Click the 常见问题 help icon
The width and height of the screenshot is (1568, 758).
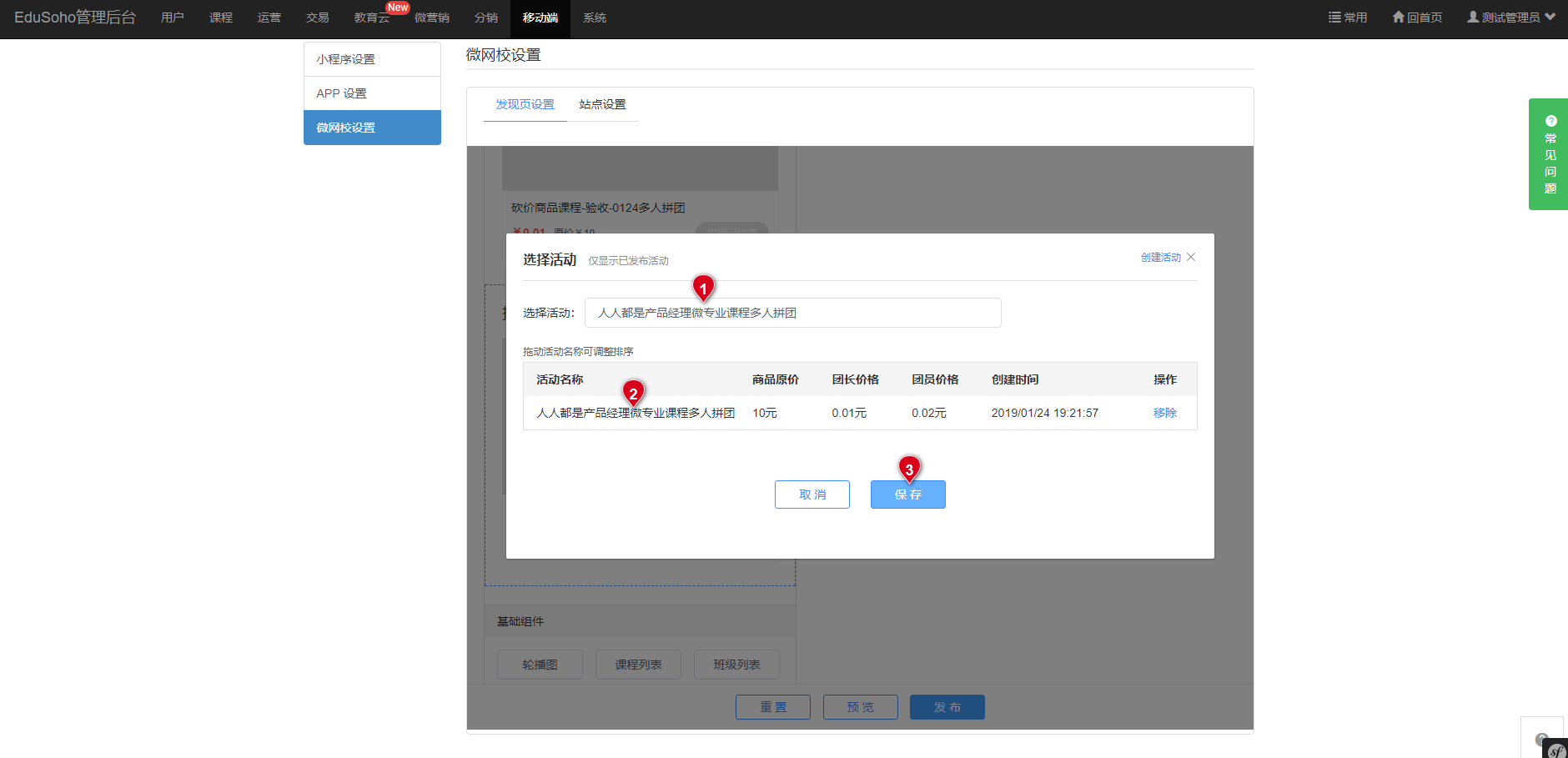pos(1550,122)
